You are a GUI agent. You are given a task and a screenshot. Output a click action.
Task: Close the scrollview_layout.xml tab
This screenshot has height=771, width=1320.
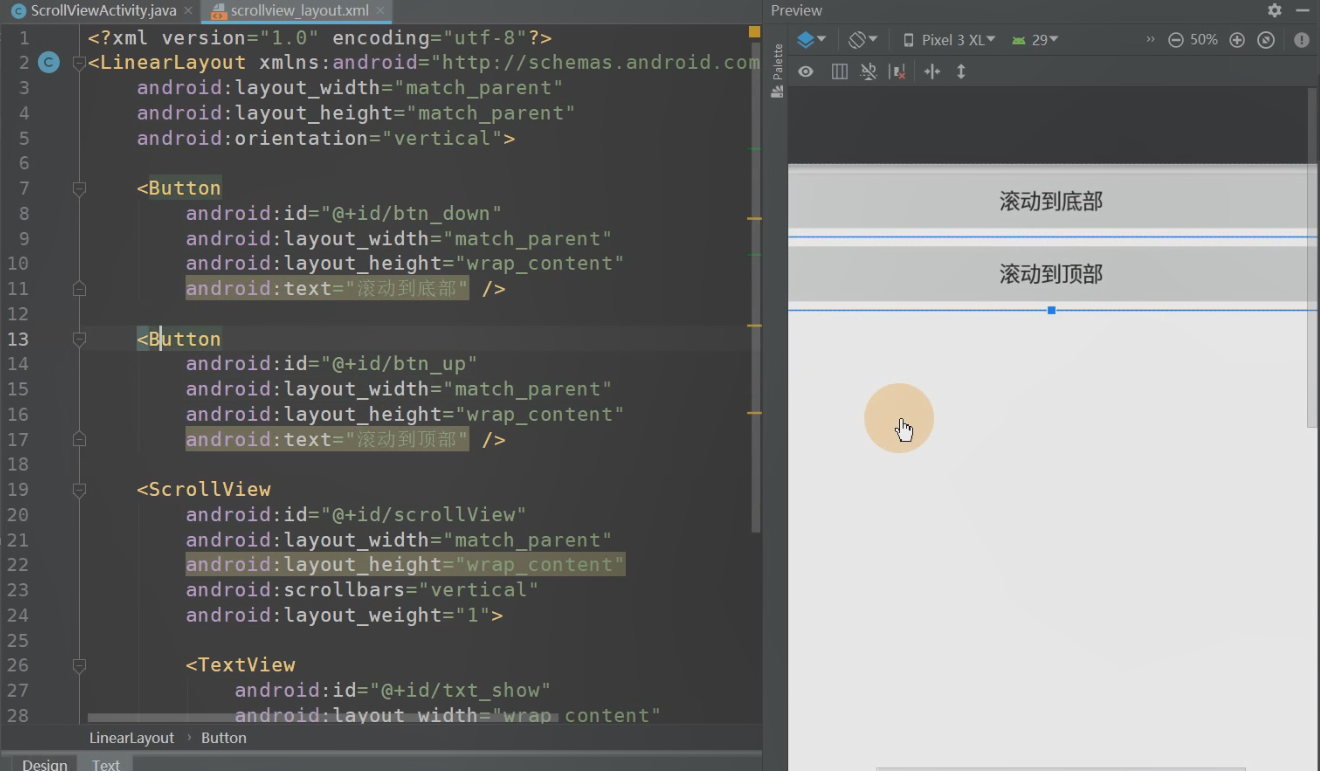(380, 11)
